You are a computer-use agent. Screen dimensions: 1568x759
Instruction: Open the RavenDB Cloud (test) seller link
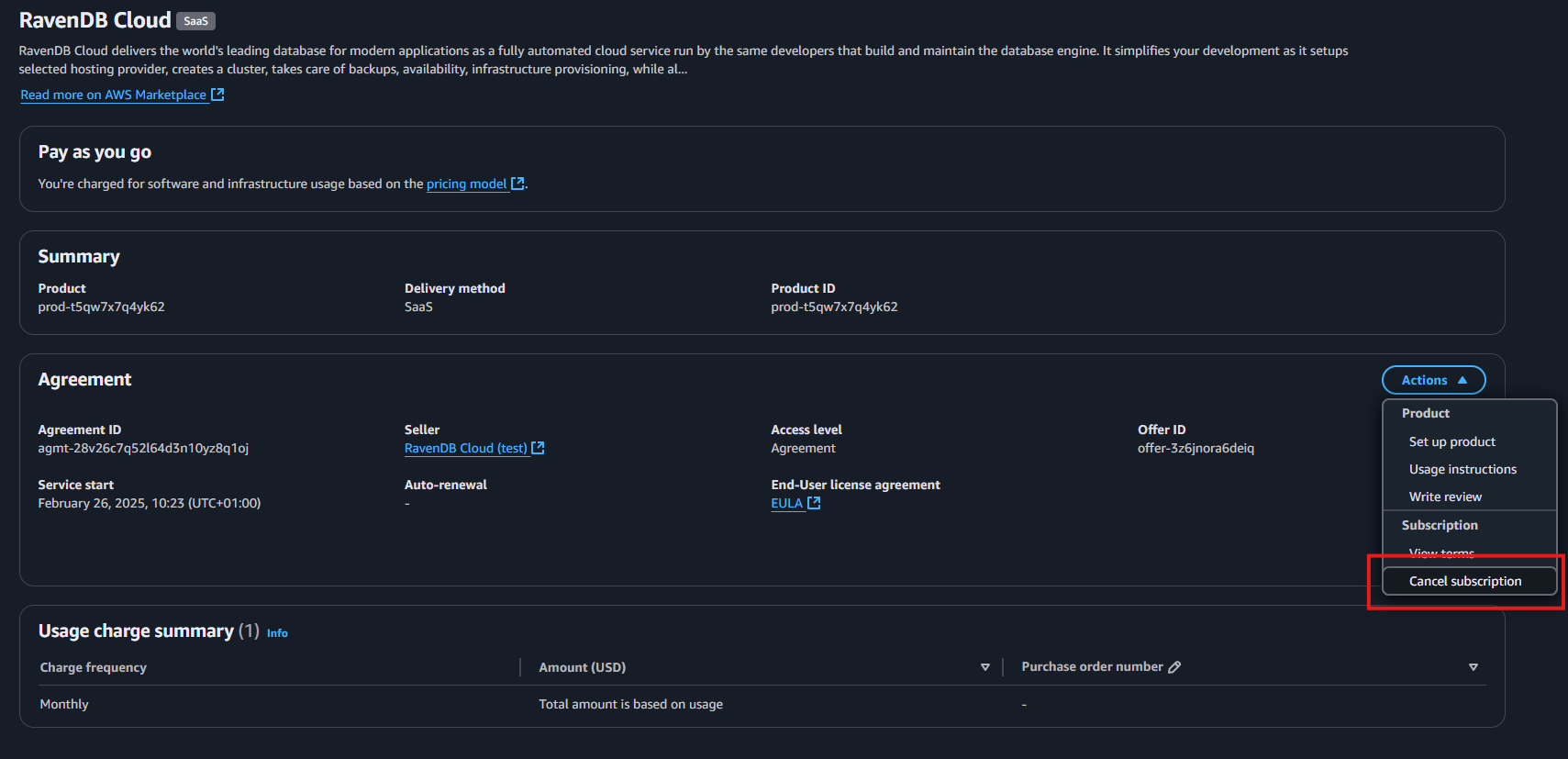point(466,448)
